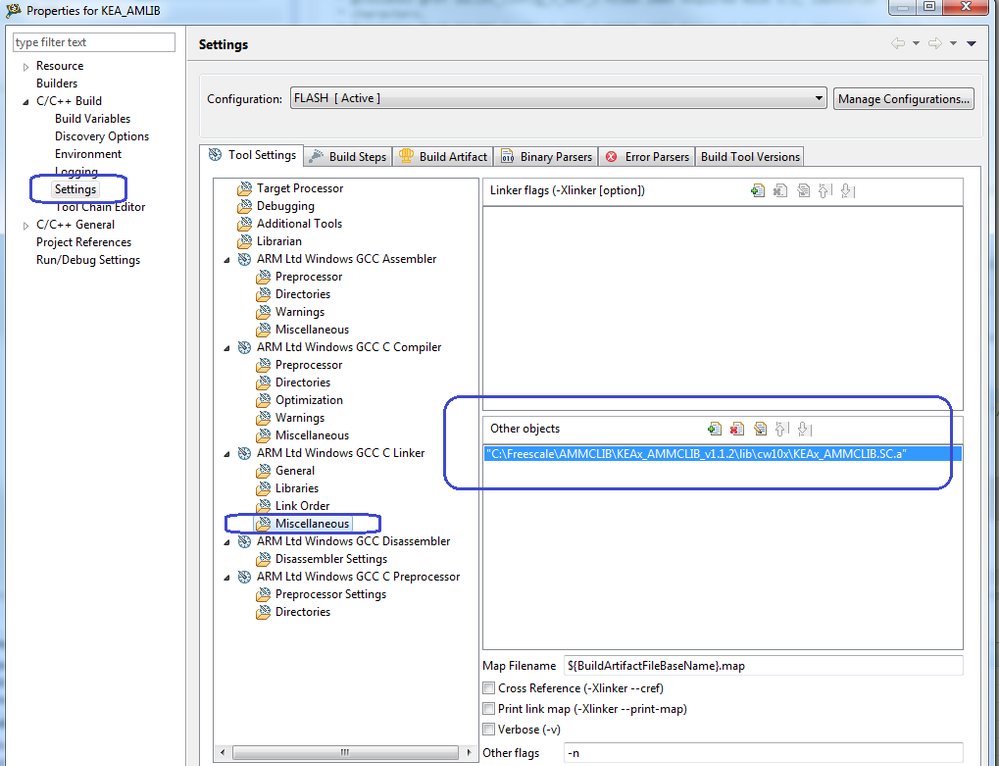Delete the selected Other objects entry
The height and width of the screenshot is (766, 999).
pos(737,429)
